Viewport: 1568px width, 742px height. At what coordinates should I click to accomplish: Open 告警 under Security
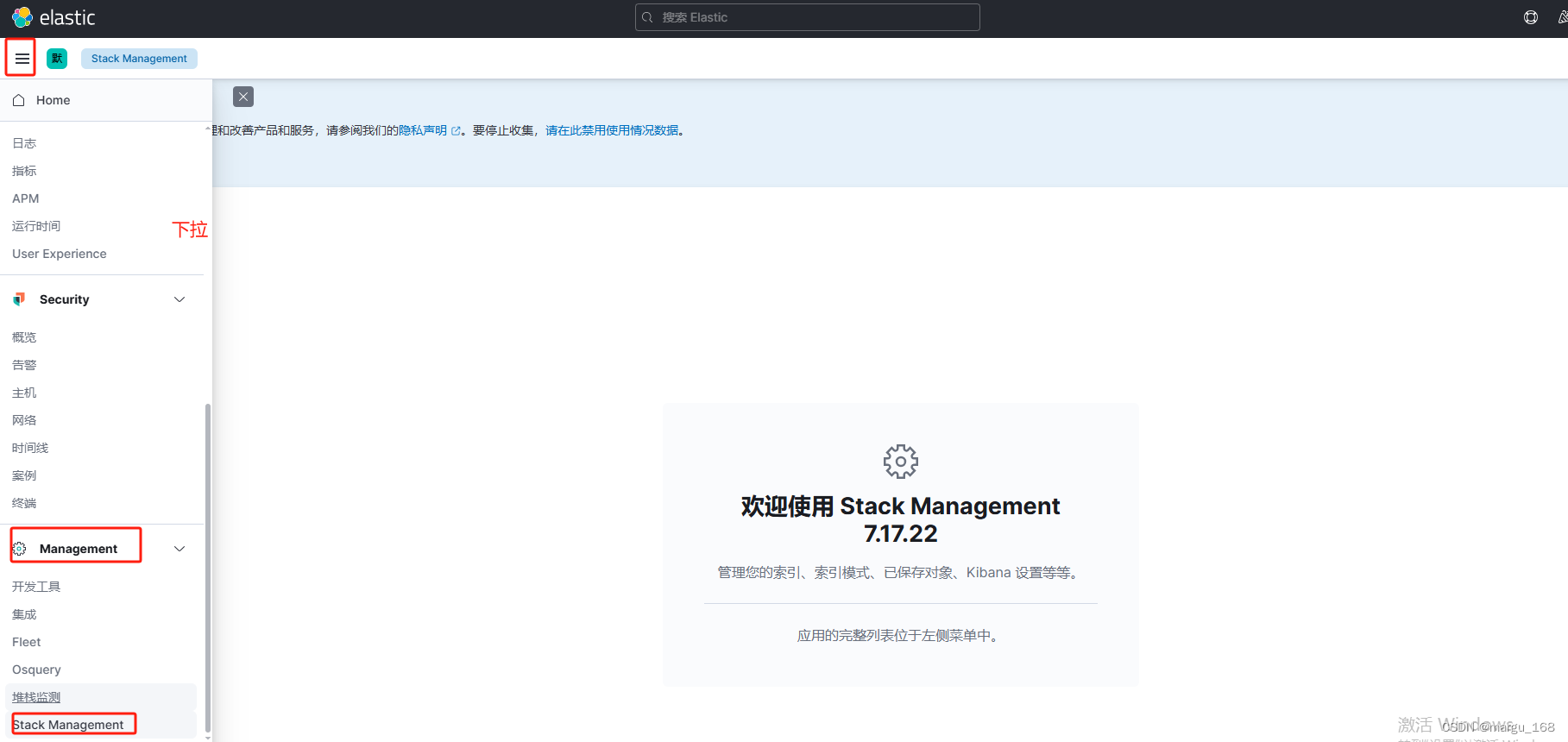[24, 365]
